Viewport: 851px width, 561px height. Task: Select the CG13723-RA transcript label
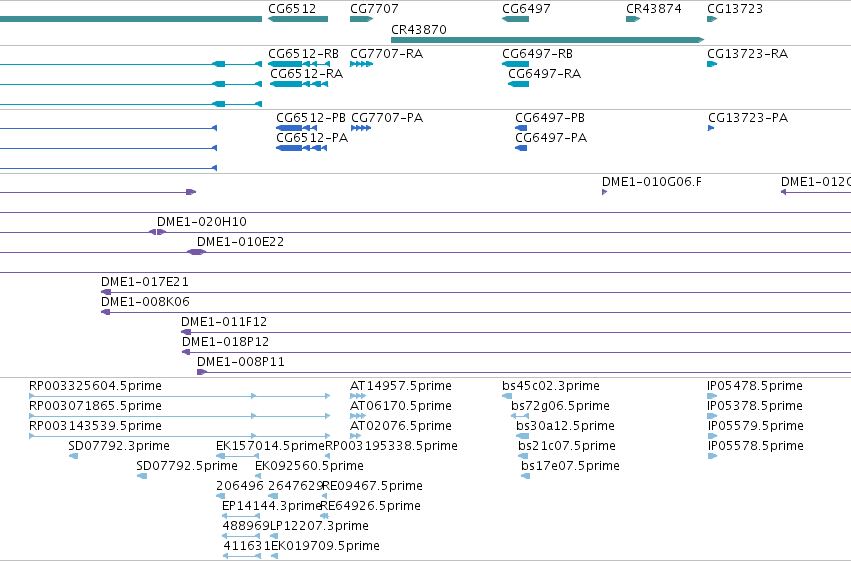(747, 54)
